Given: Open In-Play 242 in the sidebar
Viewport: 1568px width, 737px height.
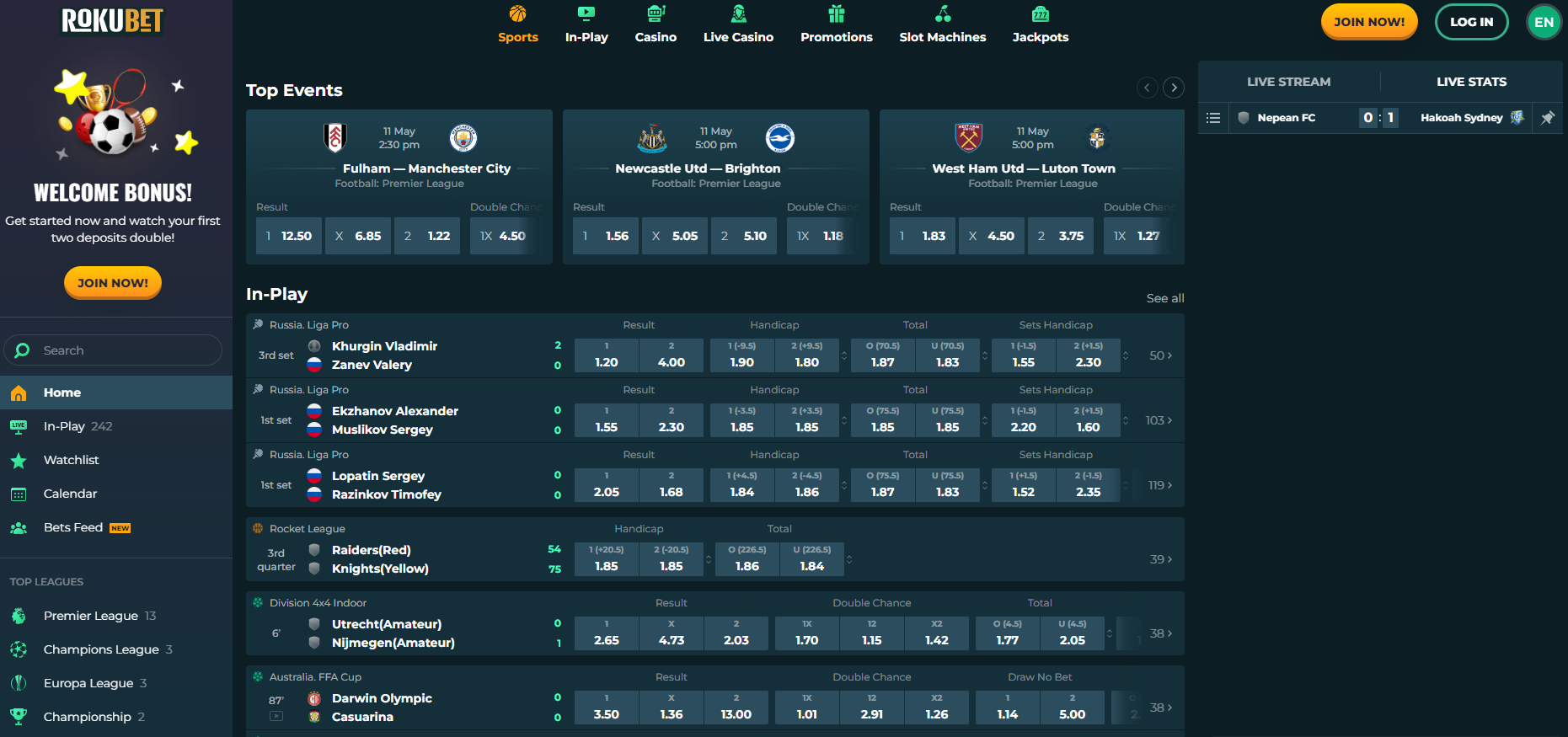Looking at the screenshot, I should point(116,426).
